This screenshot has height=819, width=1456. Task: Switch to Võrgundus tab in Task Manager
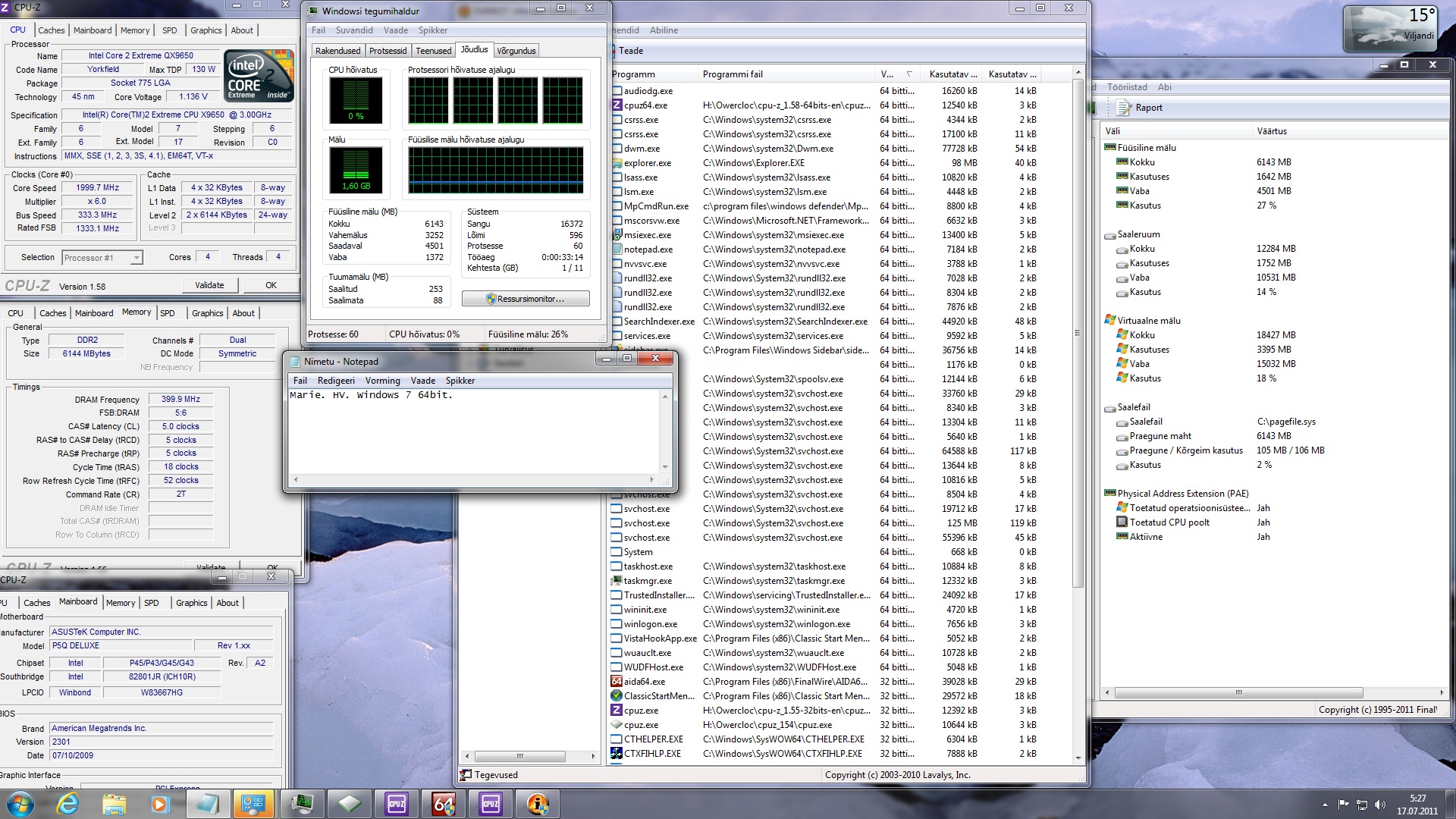(516, 51)
